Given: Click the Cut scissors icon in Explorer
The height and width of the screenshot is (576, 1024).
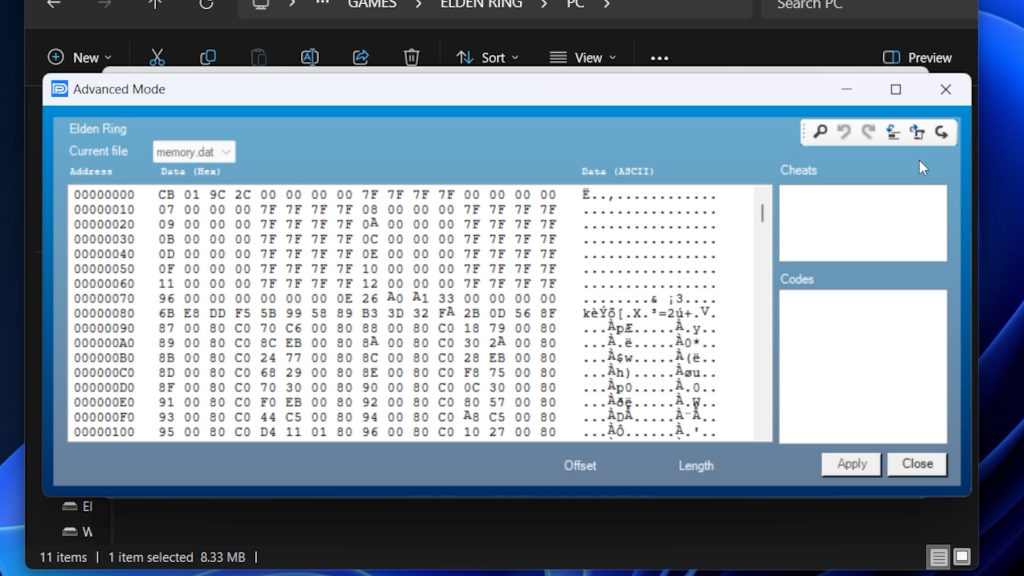Looking at the screenshot, I should click(157, 58).
